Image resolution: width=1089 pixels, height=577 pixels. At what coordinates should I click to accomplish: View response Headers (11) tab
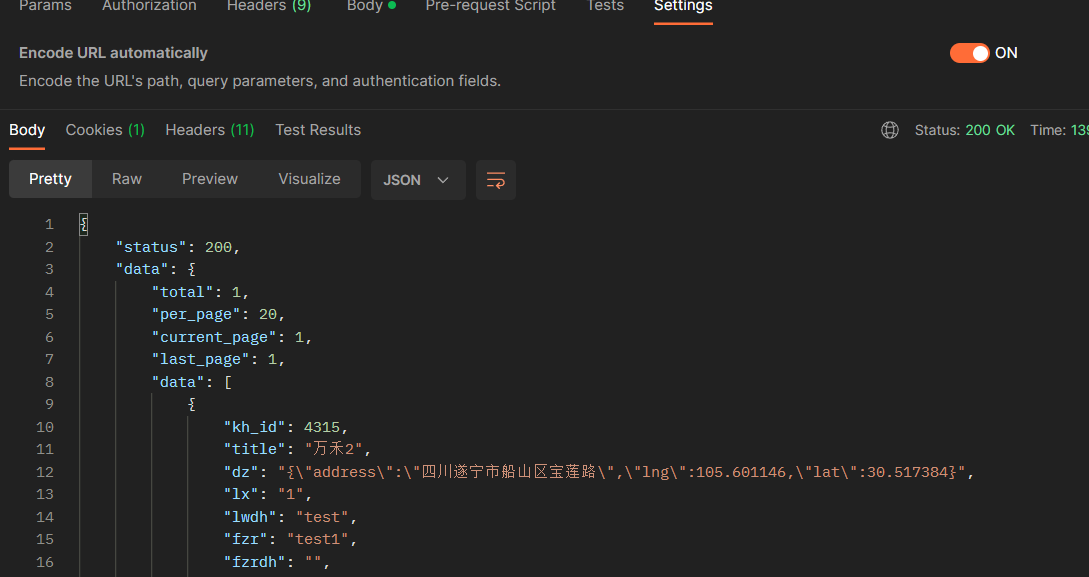[x=209, y=130]
